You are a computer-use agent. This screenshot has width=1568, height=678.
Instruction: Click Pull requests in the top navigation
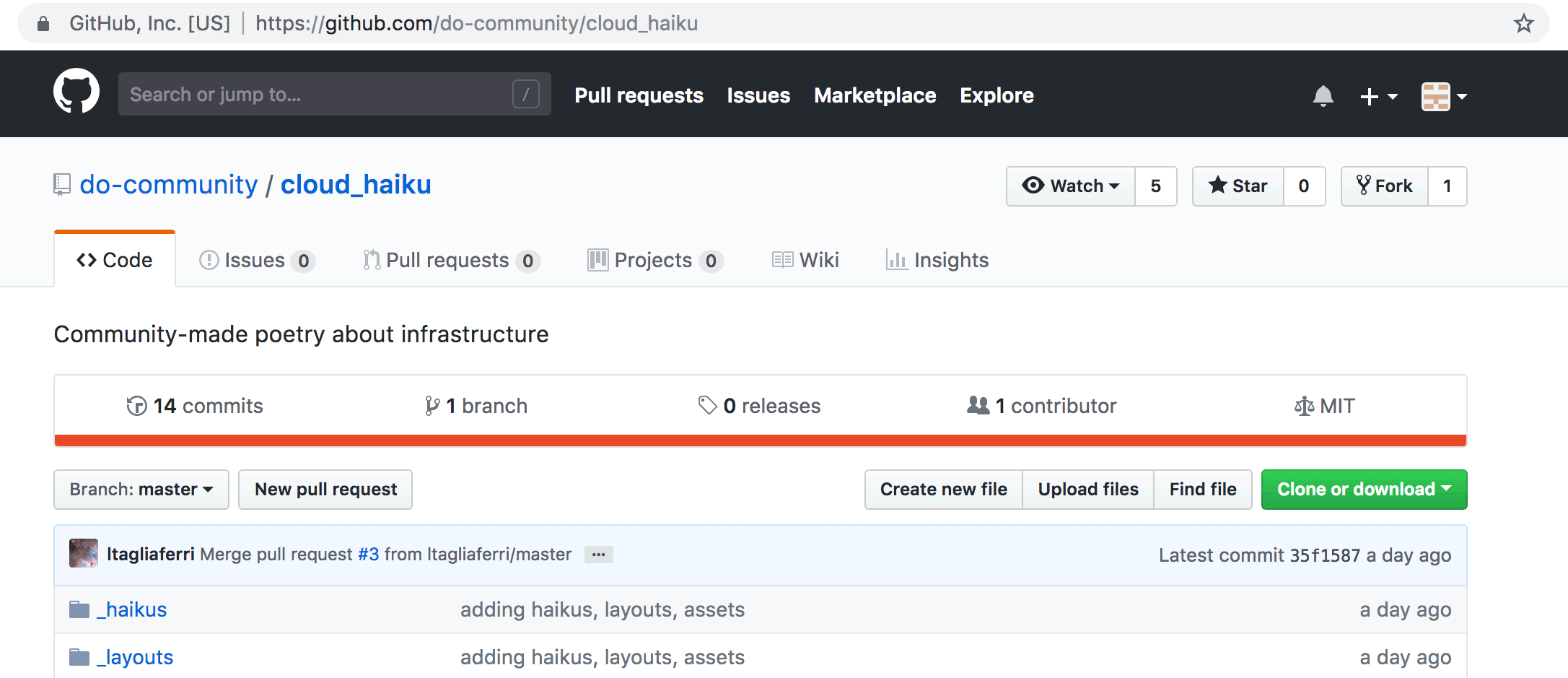639,95
